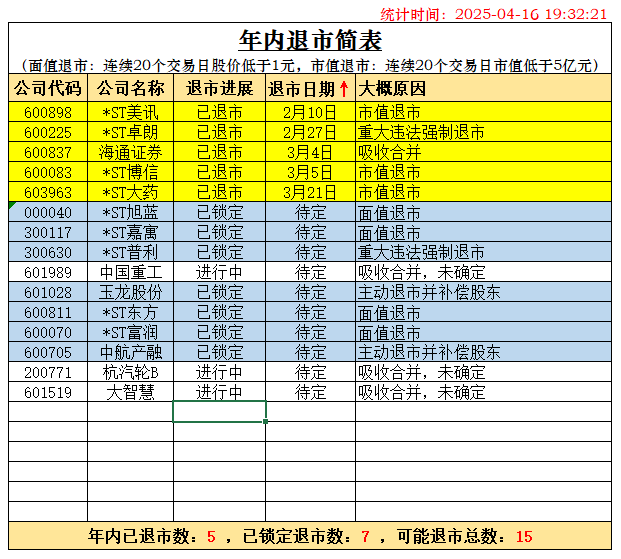This screenshot has height=559, width=621.
Task: Select the 退市进展 header cell
Action: (219, 88)
